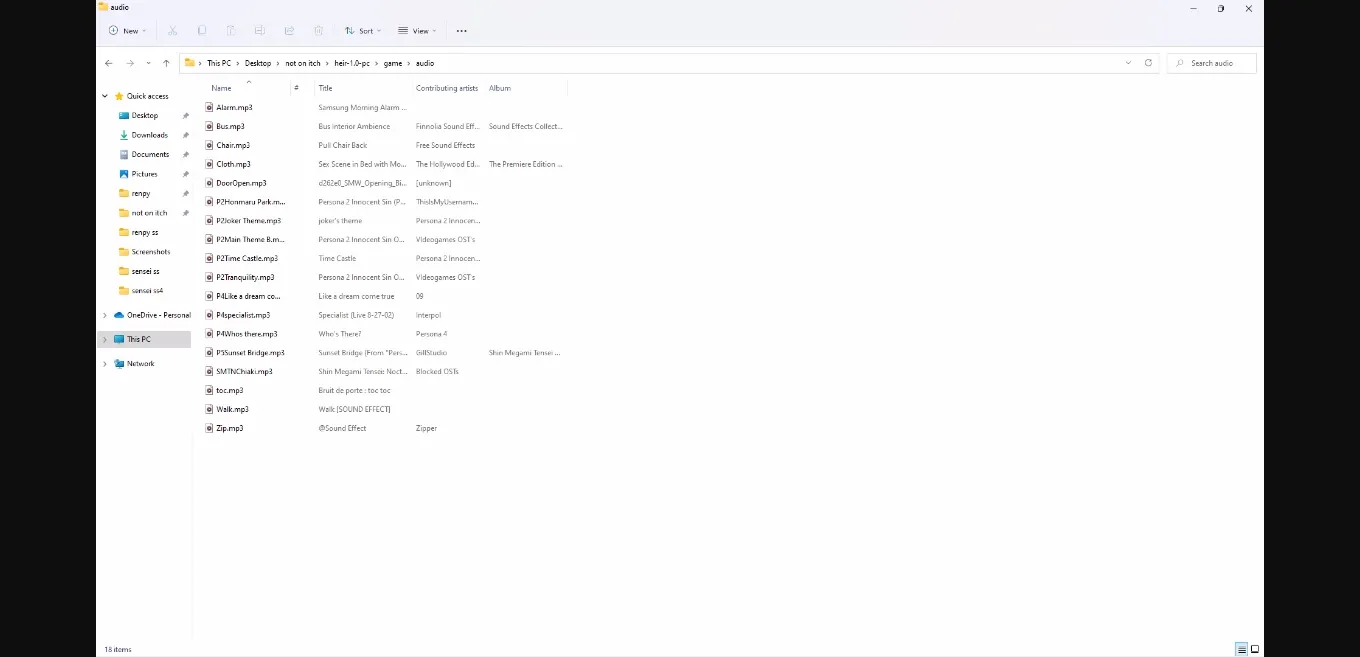Click the Delete trash icon in toolbar
Screen dimensions: 1360x657
[318, 31]
